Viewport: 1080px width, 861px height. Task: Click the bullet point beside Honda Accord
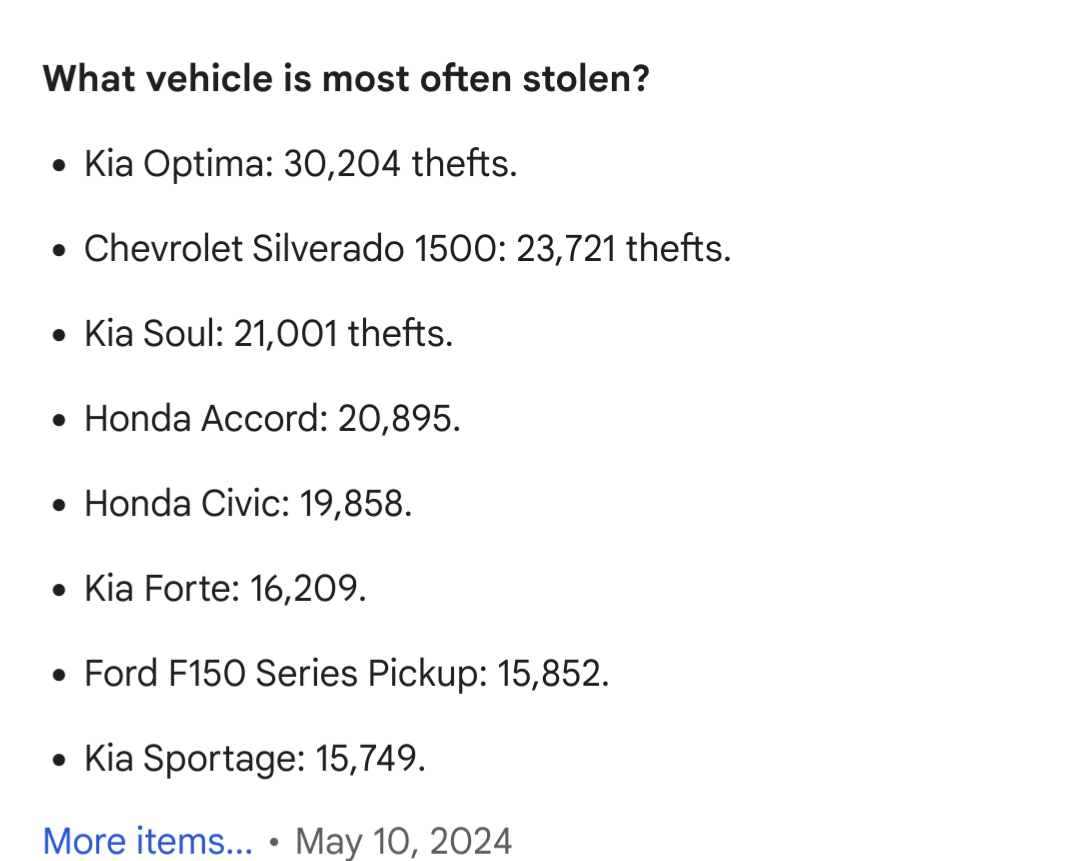(61, 420)
